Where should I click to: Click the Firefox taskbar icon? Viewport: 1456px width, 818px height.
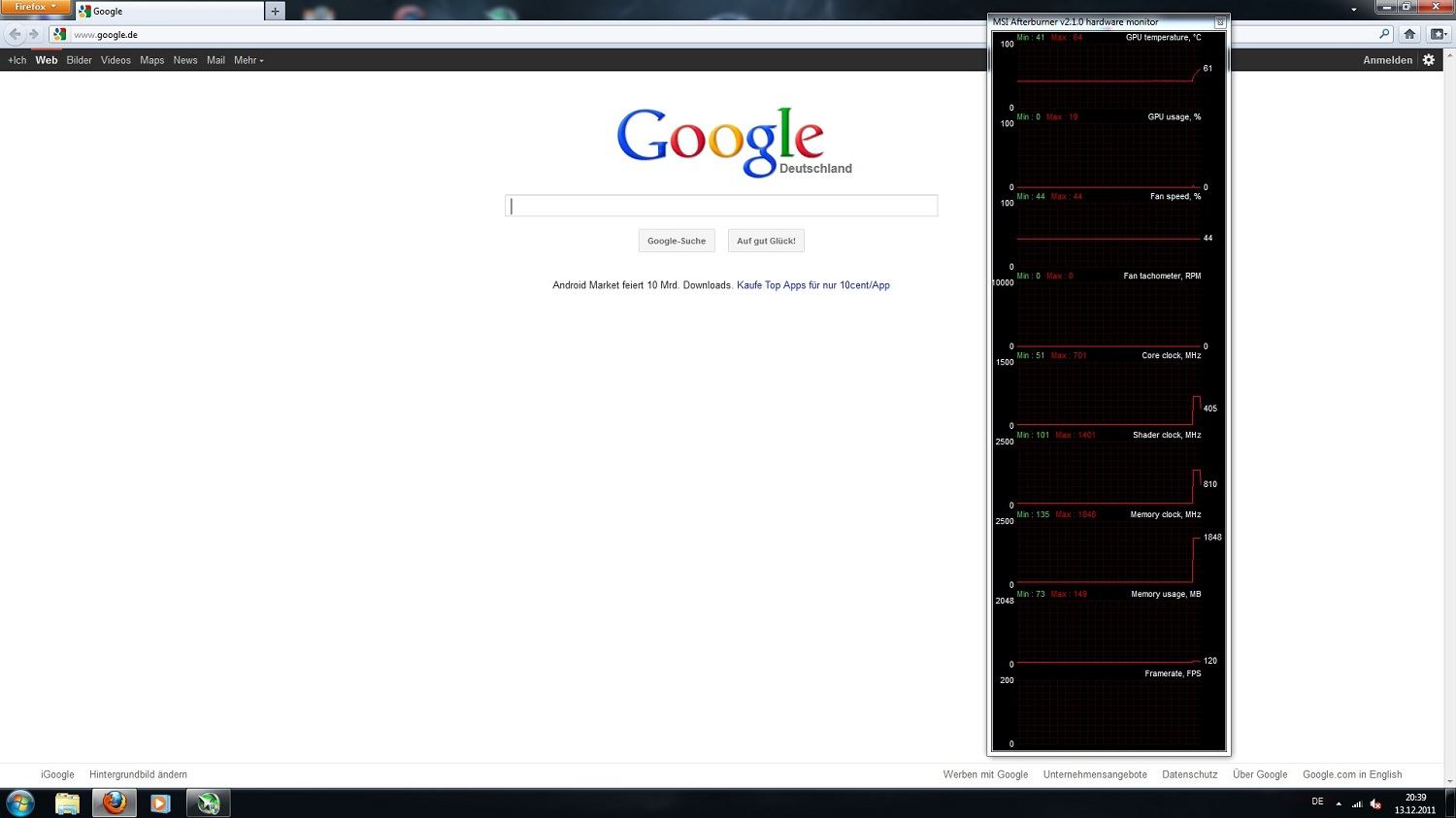coord(115,803)
